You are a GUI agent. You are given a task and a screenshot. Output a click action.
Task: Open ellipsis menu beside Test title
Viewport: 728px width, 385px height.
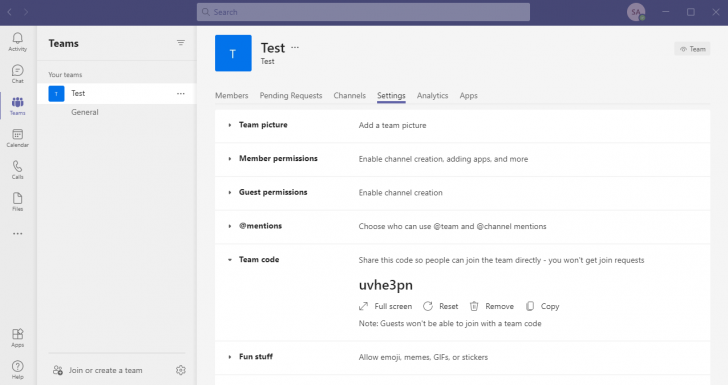(295, 47)
